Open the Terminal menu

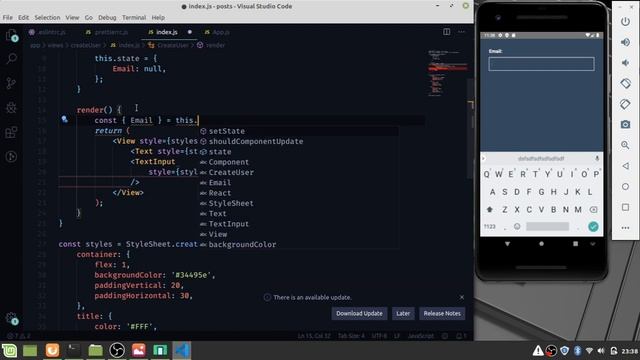click(134, 18)
